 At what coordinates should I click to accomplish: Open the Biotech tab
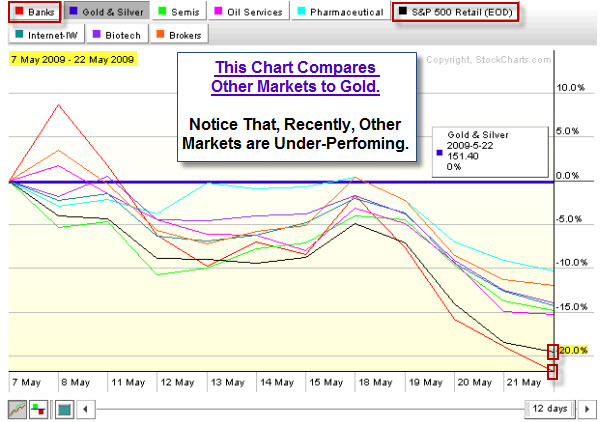point(116,35)
